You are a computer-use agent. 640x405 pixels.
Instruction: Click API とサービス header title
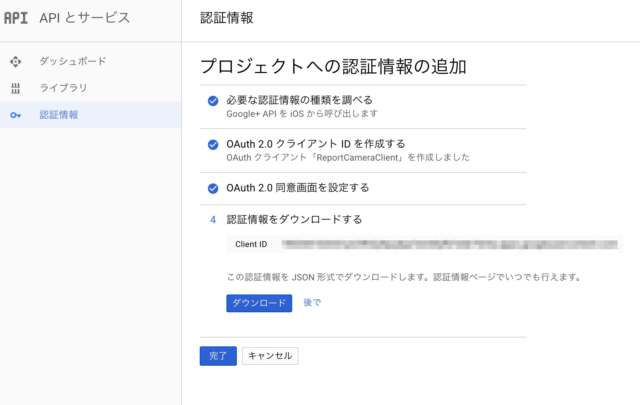(85, 18)
